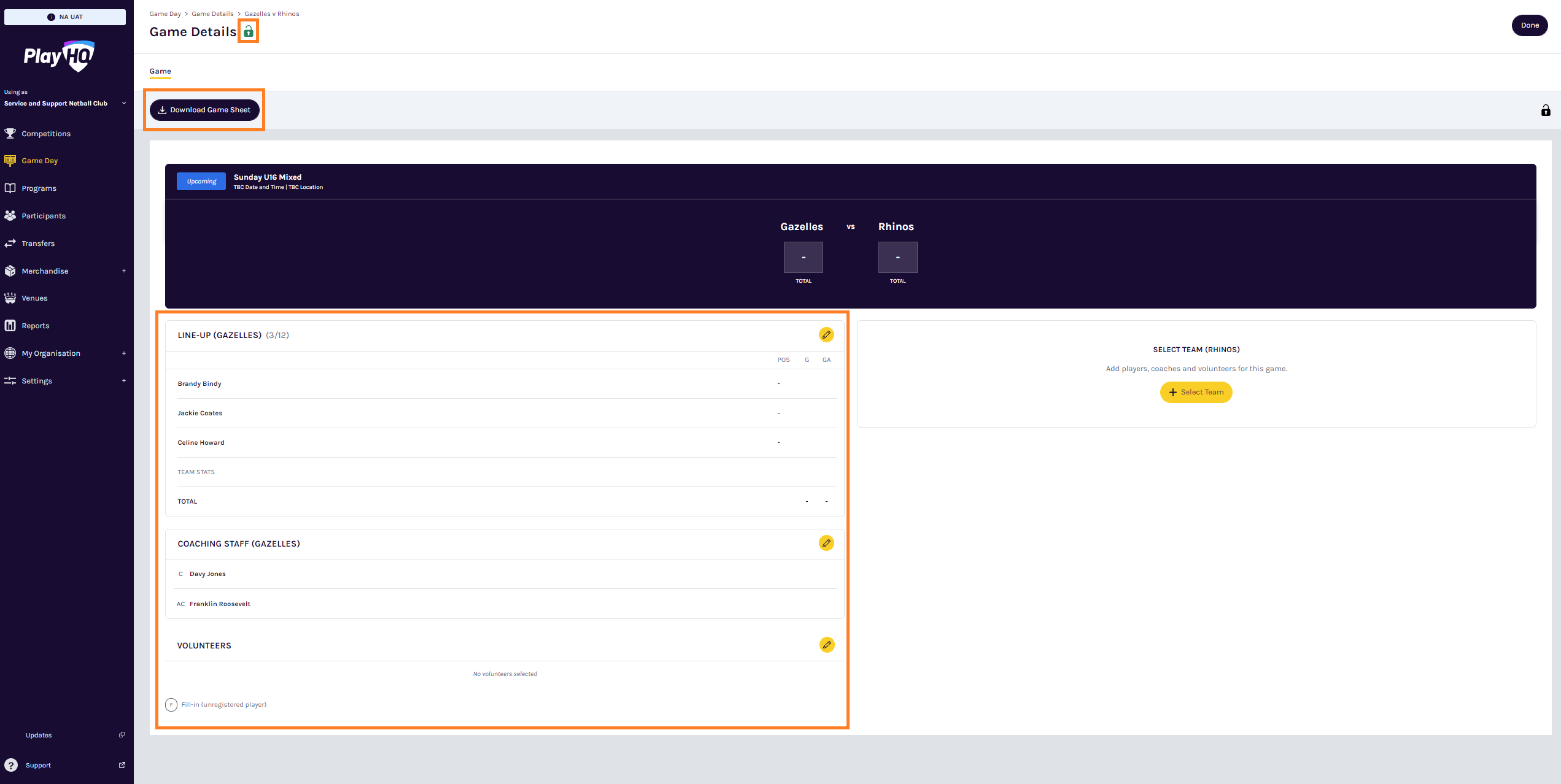Click the Gazelles v Rhinos breadcrumb
Viewport: 1561px width, 784px height.
coord(272,13)
